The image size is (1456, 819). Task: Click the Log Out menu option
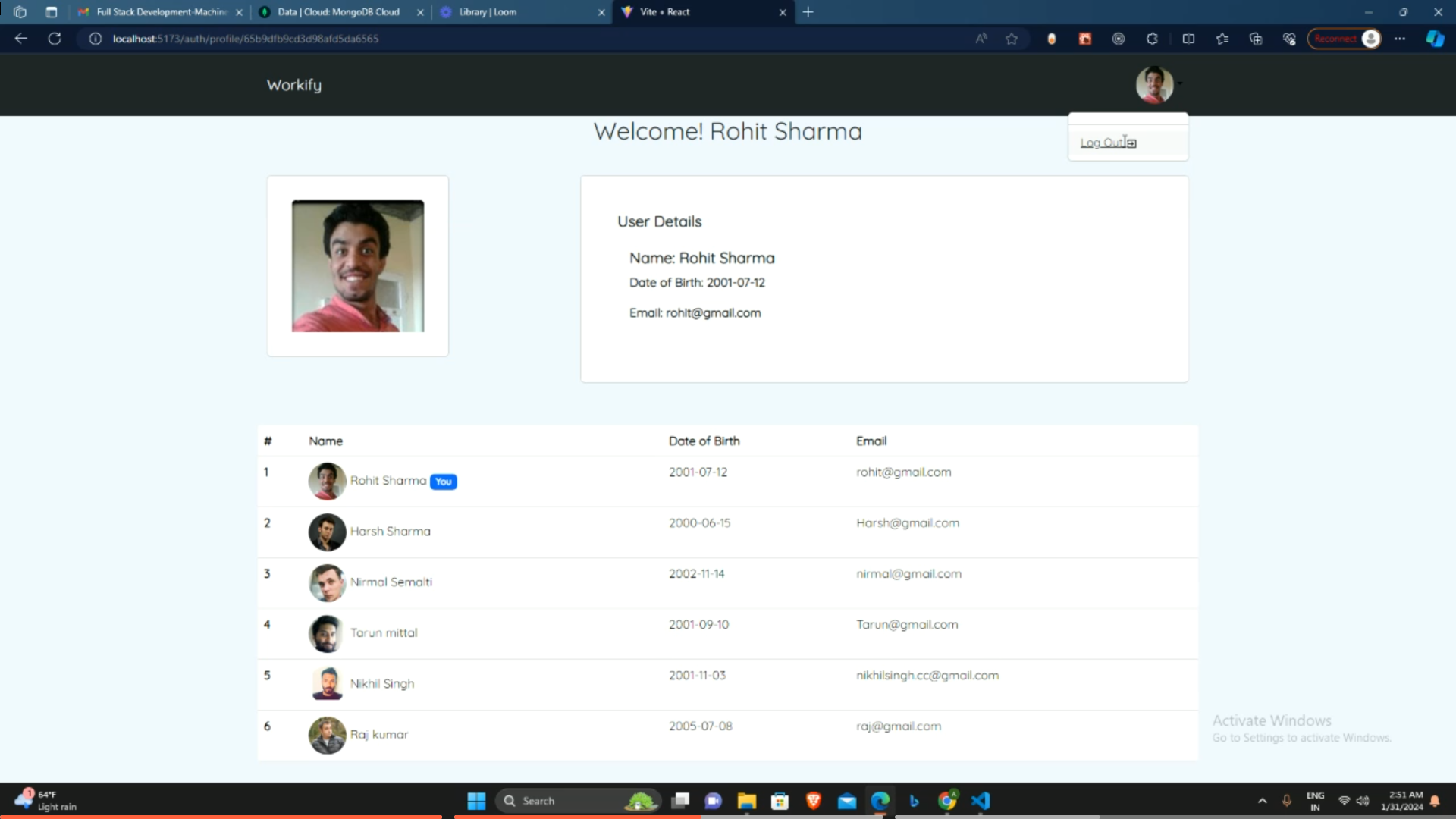(x=1107, y=143)
